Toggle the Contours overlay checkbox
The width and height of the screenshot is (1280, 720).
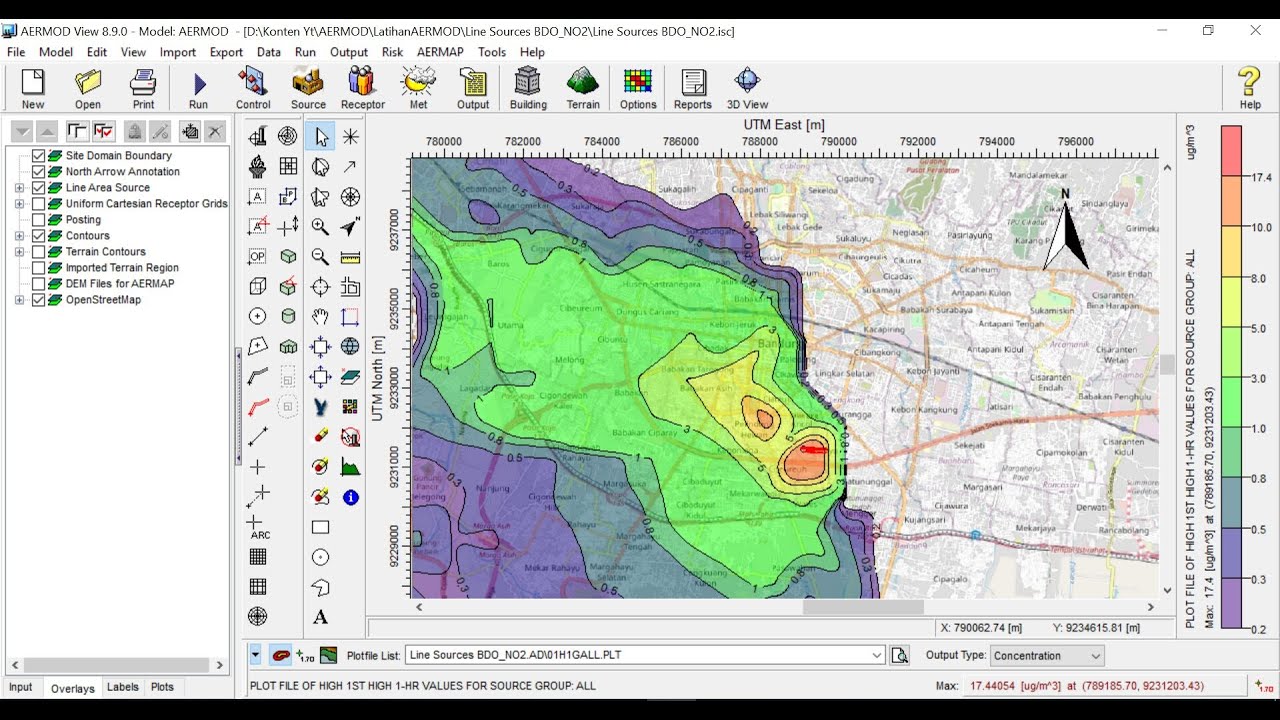[x=39, y=236]
